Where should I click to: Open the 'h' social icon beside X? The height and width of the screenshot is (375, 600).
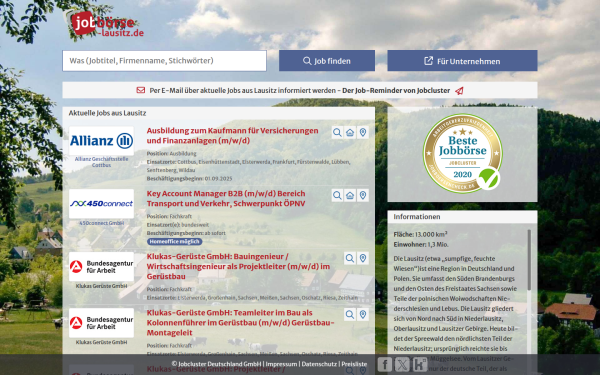tap(420, 364)
